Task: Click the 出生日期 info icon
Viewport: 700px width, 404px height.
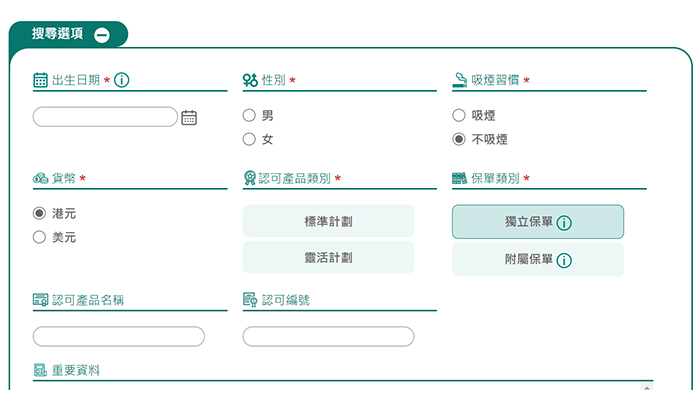Action: coord(121,80)
